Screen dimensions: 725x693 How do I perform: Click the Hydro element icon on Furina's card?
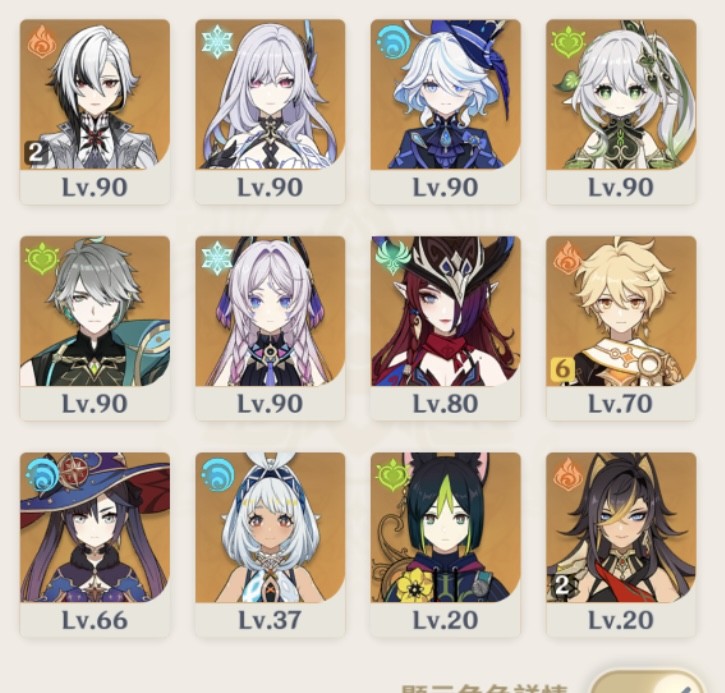(392, 41)
